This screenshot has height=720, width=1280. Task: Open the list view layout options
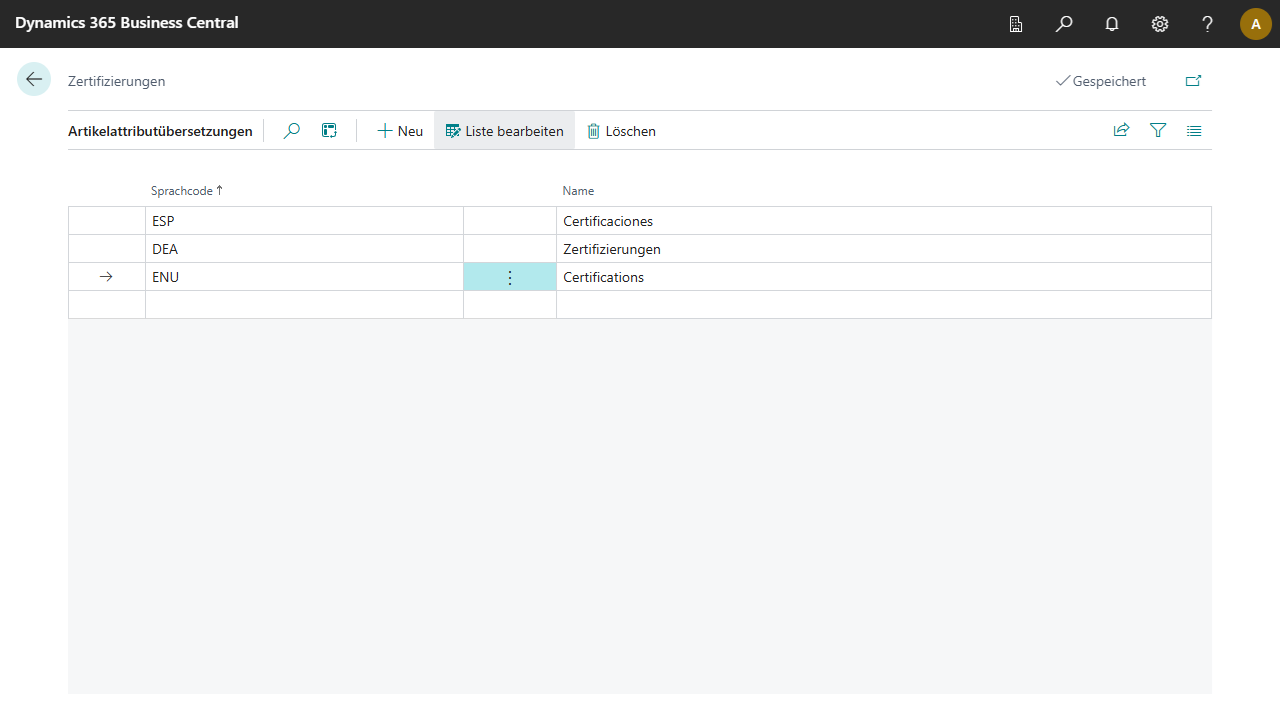point(1194,130)
